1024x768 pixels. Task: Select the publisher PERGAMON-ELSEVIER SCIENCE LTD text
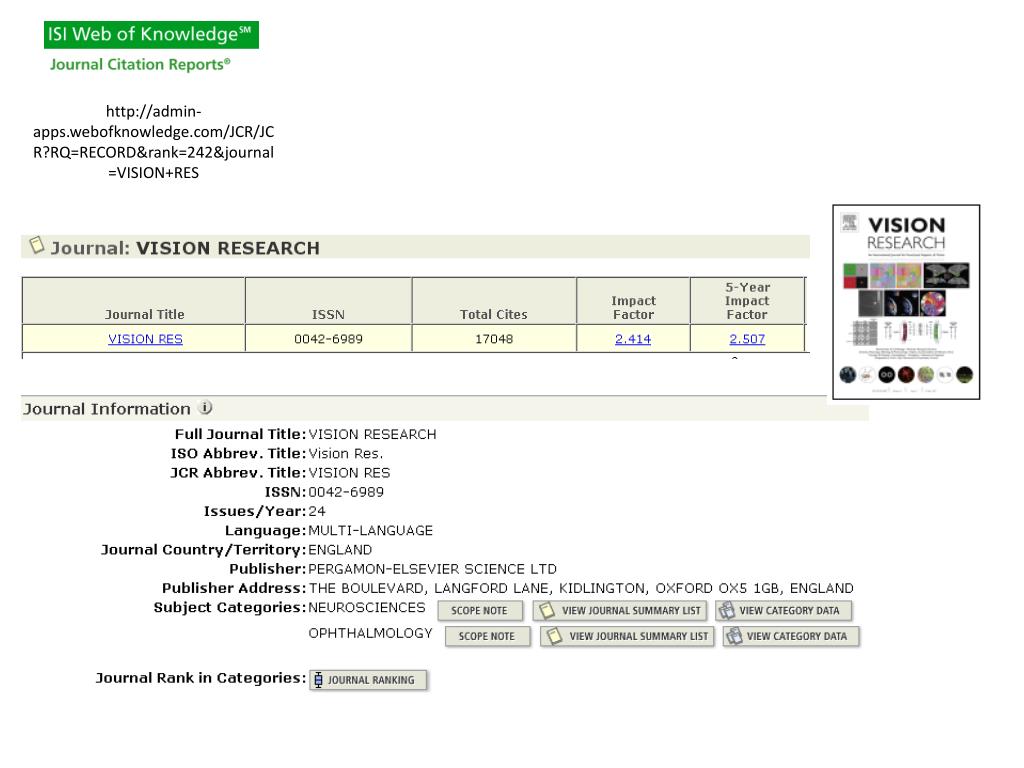point(432,569)
